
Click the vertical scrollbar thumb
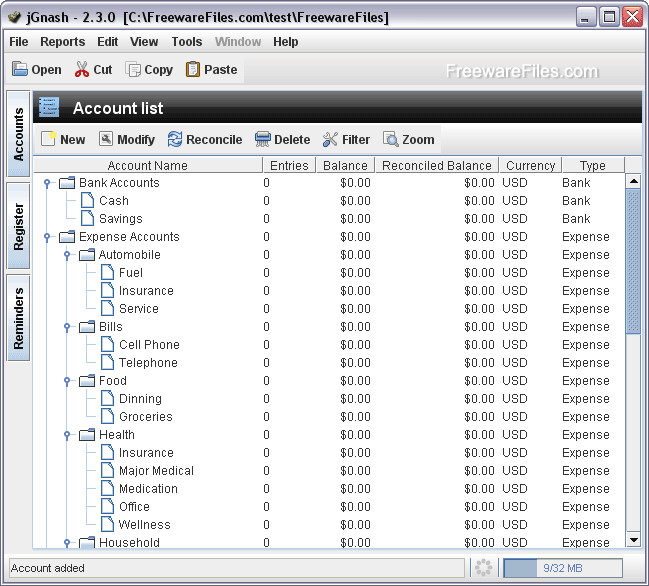(x=634, y=261)
